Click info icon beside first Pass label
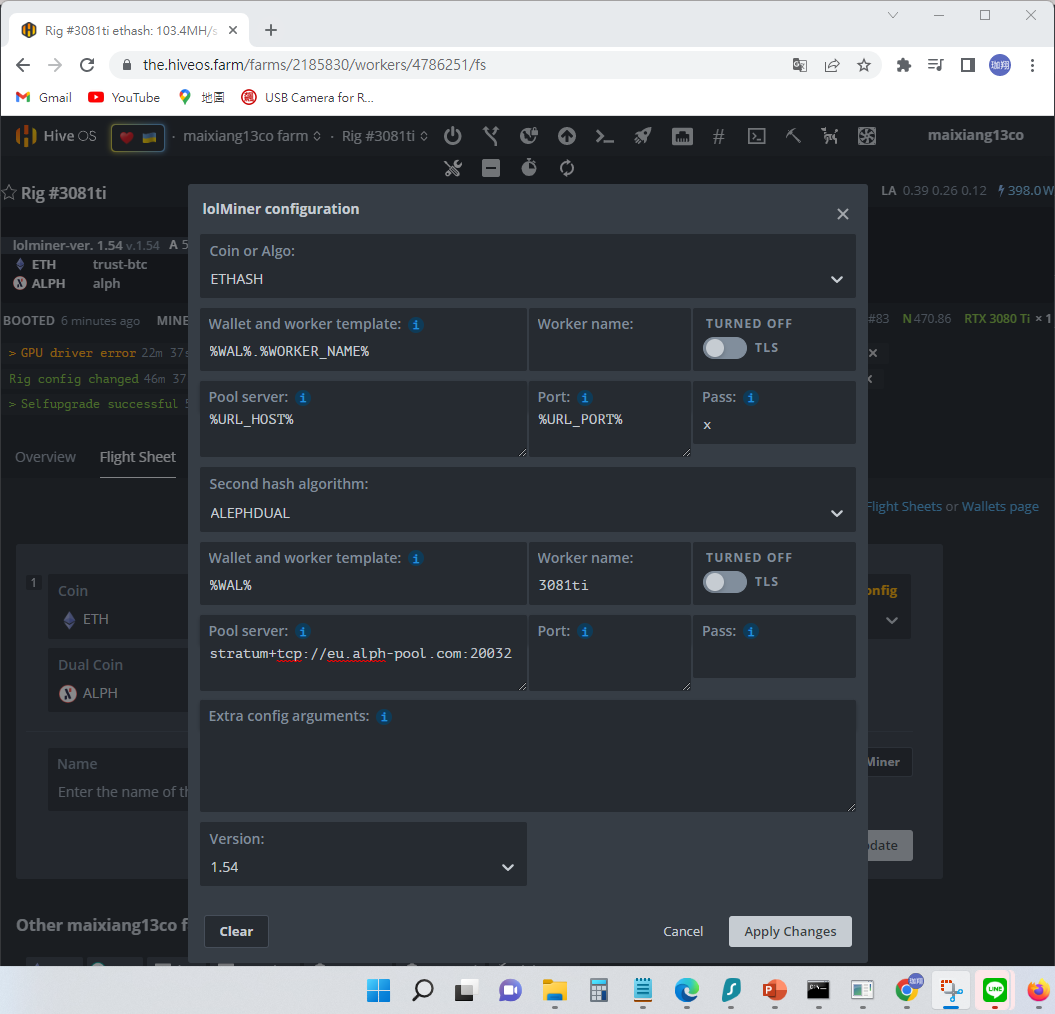The height and width of the screenshot is (1014, 1055). click(751, 398)
